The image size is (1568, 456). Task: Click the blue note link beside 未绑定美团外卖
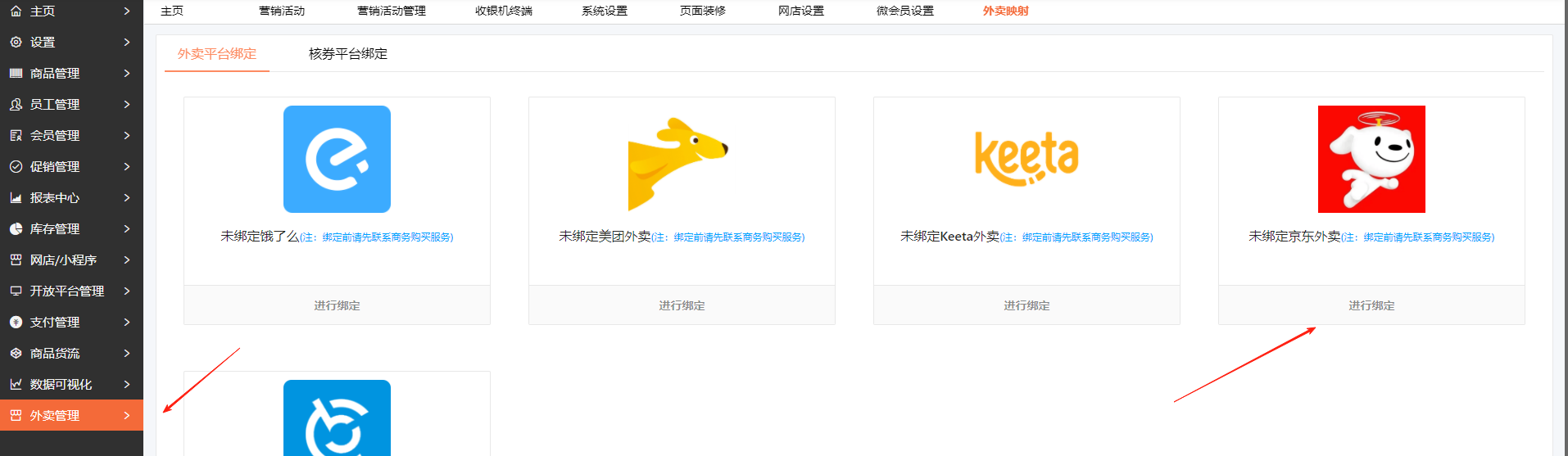coord(728,237)
